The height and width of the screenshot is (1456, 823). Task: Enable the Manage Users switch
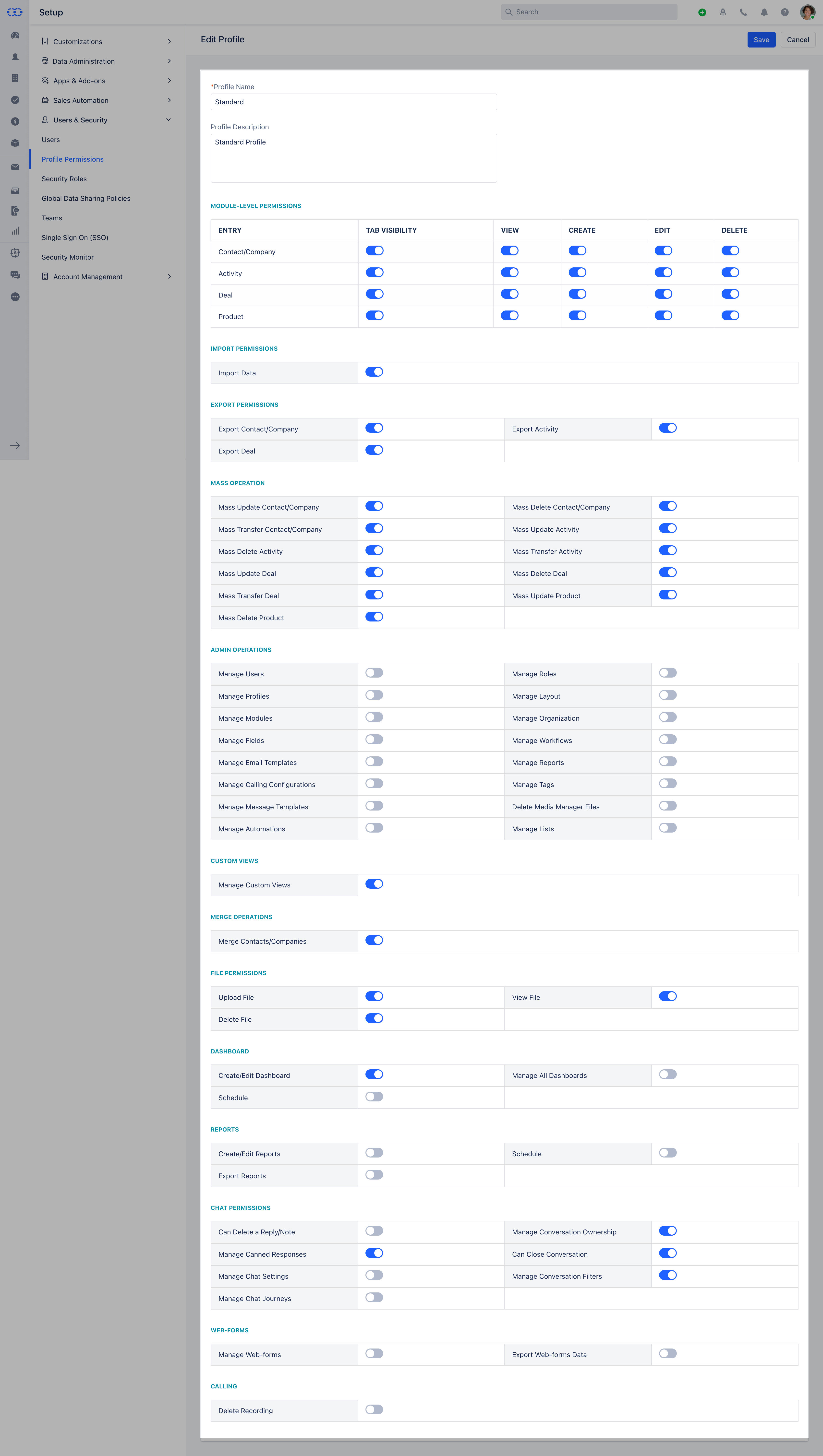(x=374, y=673)
